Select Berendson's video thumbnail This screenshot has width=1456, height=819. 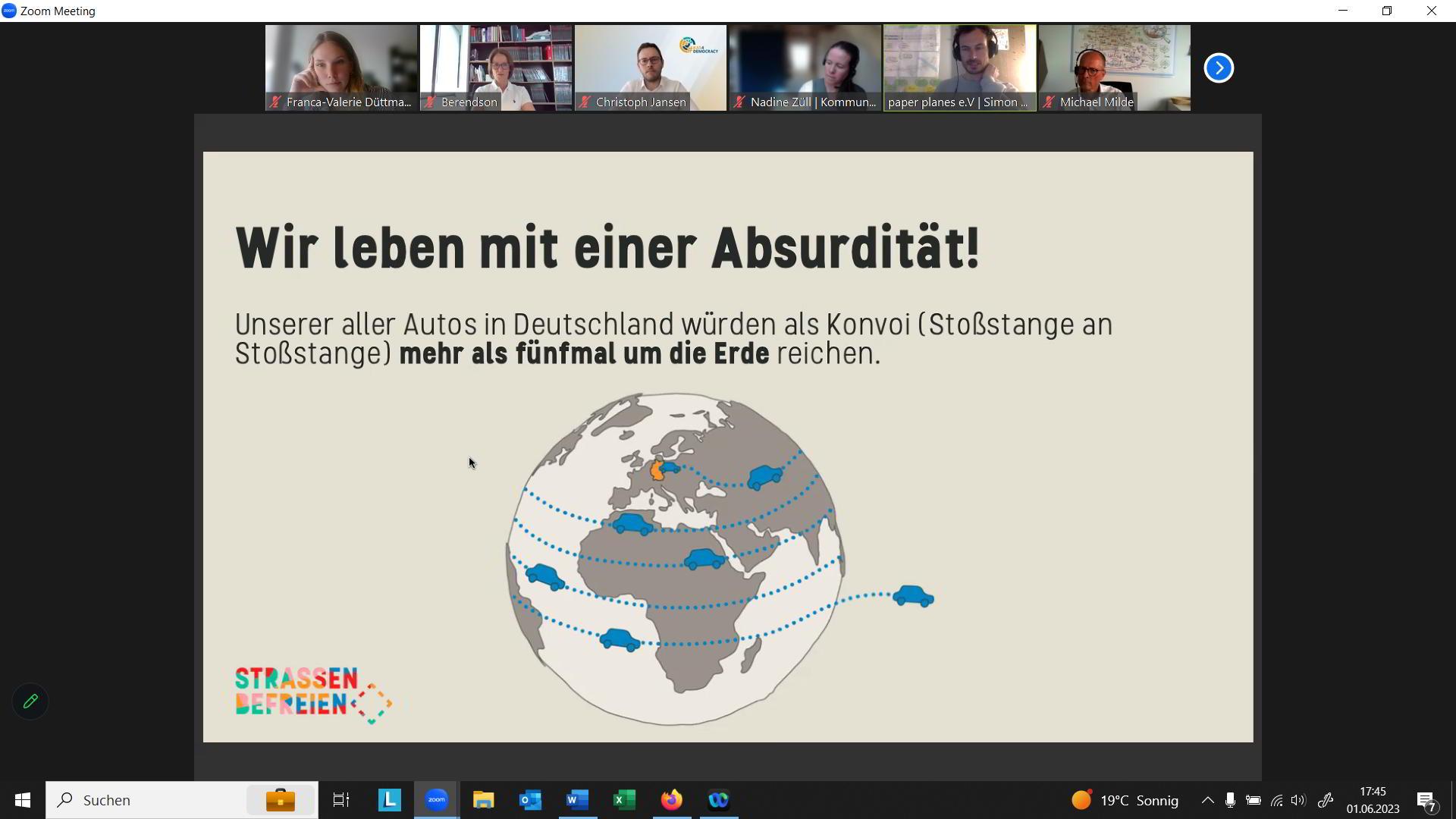[x=496, y=68]
